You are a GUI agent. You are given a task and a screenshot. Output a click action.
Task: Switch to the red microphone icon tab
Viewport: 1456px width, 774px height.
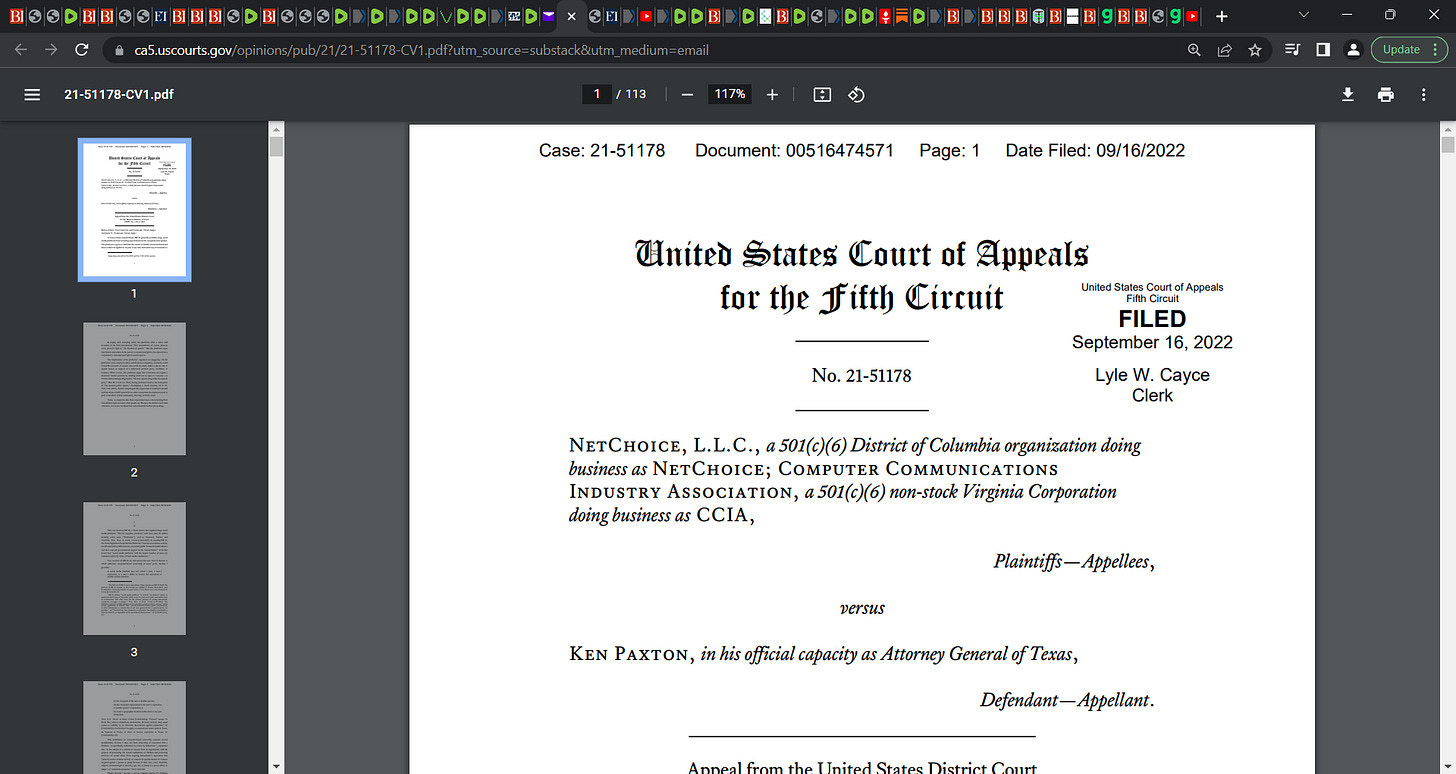click(884, 16)
